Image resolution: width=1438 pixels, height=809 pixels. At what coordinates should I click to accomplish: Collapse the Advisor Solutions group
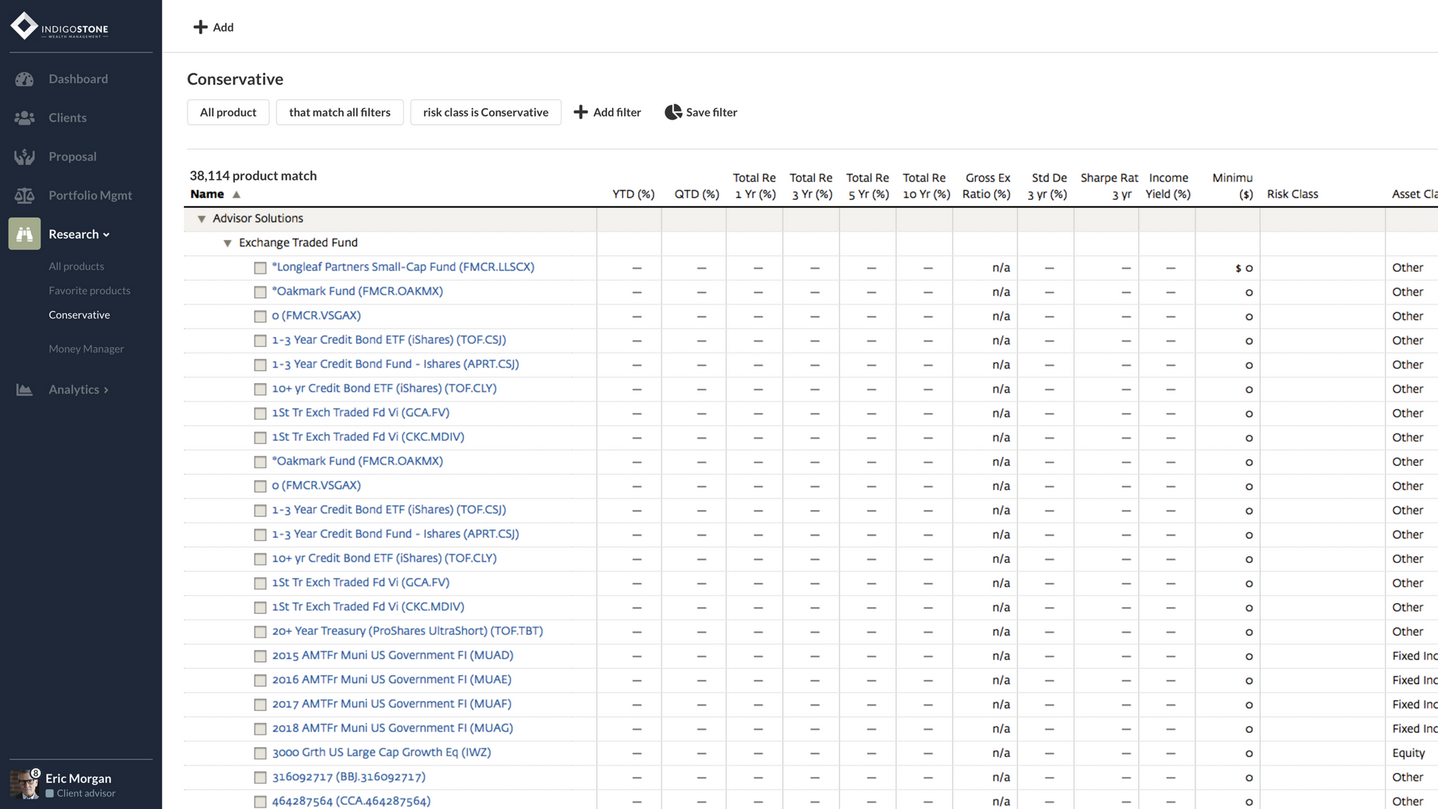(201, 219)
